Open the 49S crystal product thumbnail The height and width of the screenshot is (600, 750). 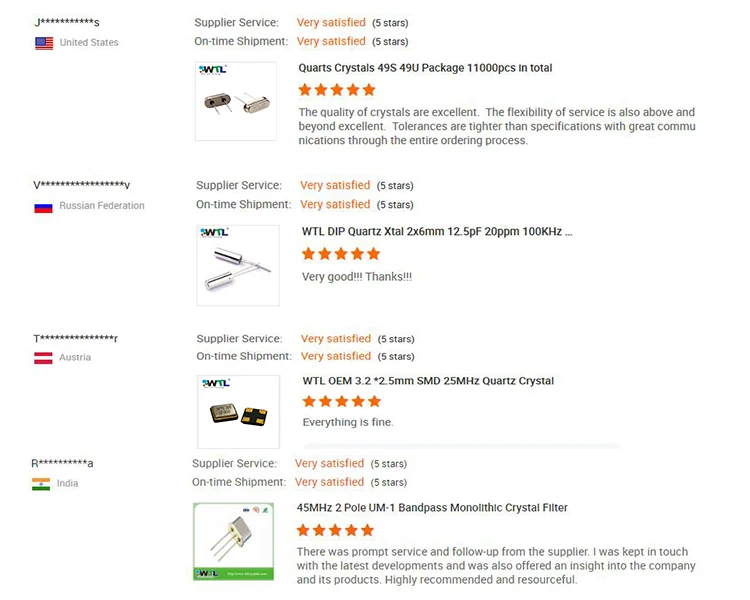click(x=236, y=101)
